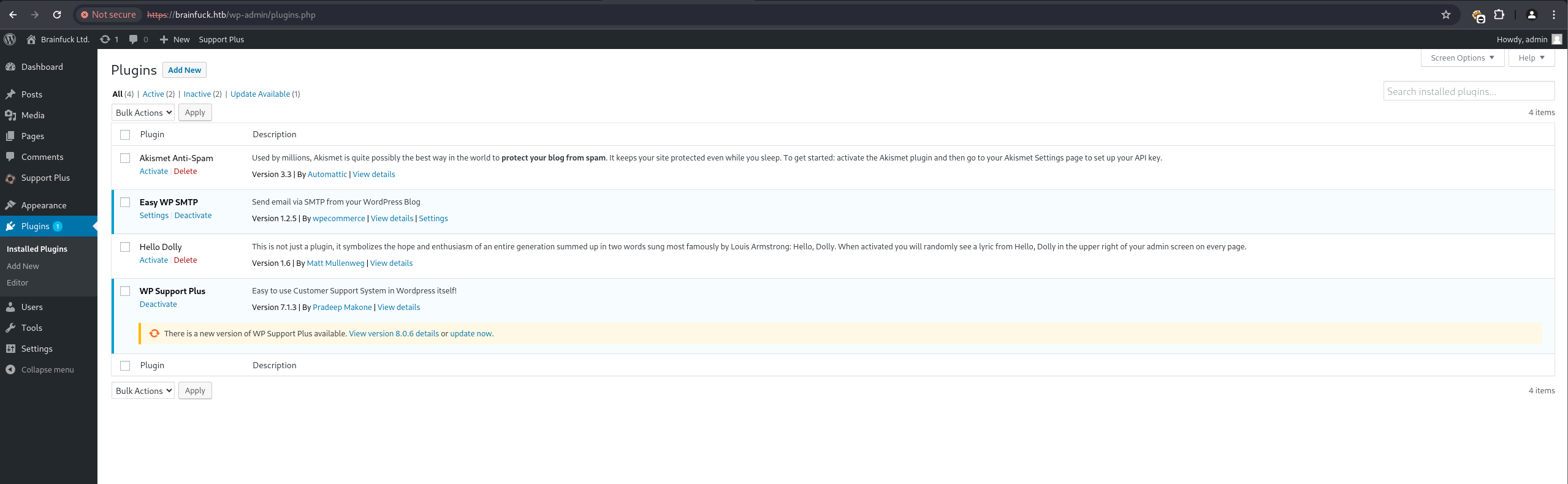Click the admin avatar next to Howdy
The height and width of the screenshot is (484, 1568).
[x=1556, y=39]
